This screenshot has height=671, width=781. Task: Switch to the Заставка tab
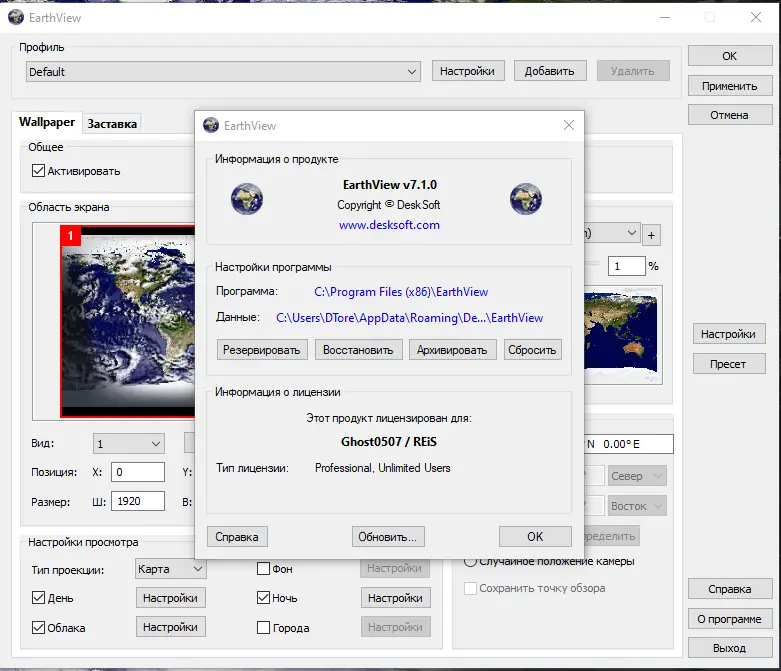[112, 124]
